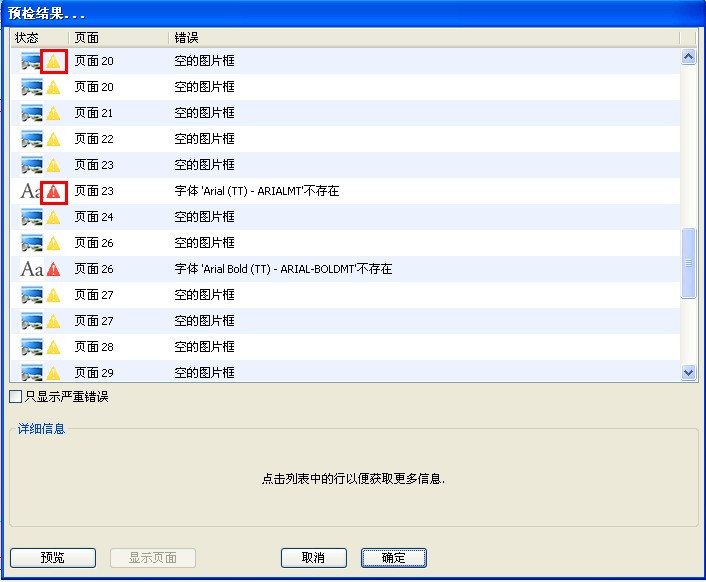Click the red error triangle in the ARIALMT row

pyautogui.click(x=53, y=192)
